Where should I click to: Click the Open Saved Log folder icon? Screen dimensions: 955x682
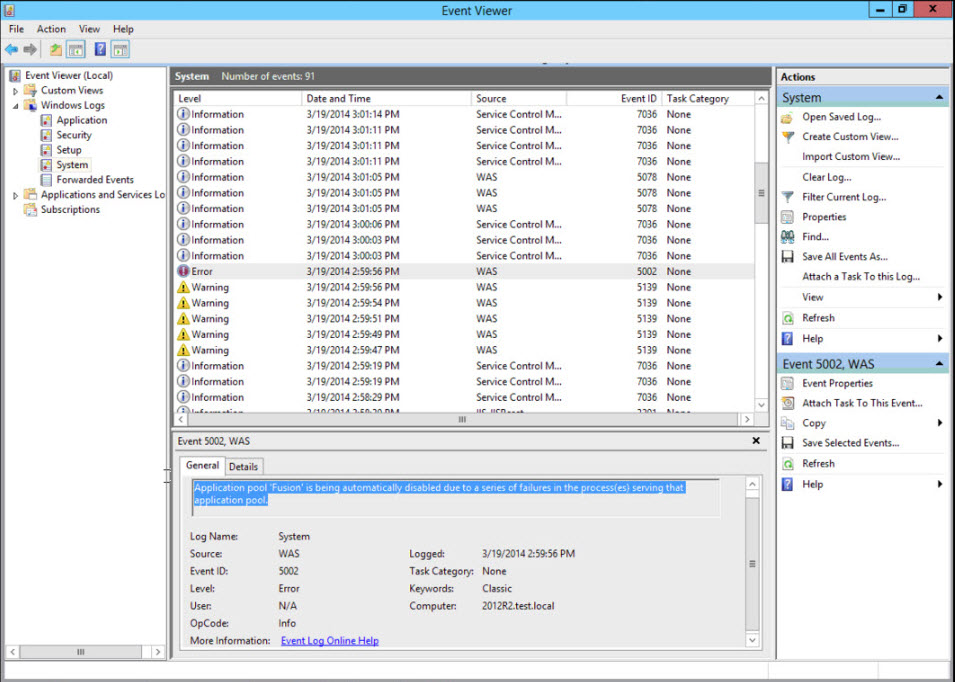788,117
